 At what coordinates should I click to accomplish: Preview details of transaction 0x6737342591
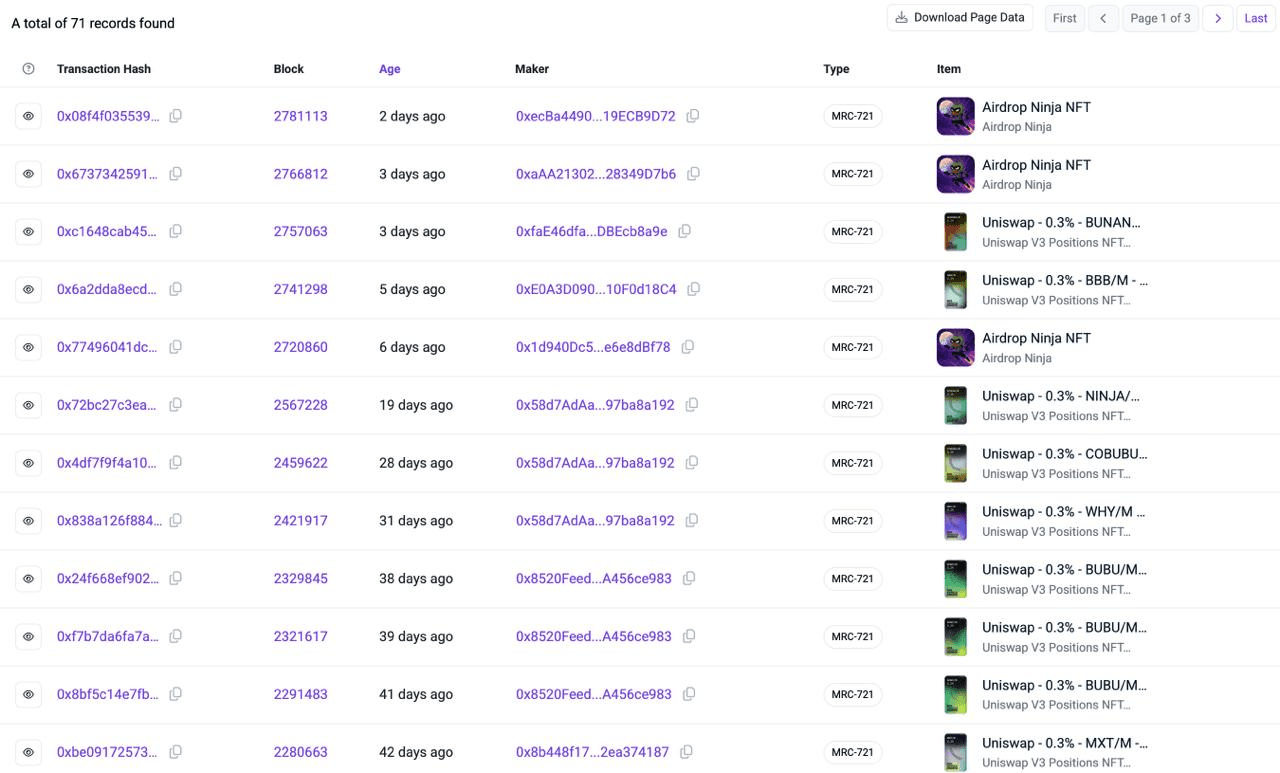pos(28,174)
